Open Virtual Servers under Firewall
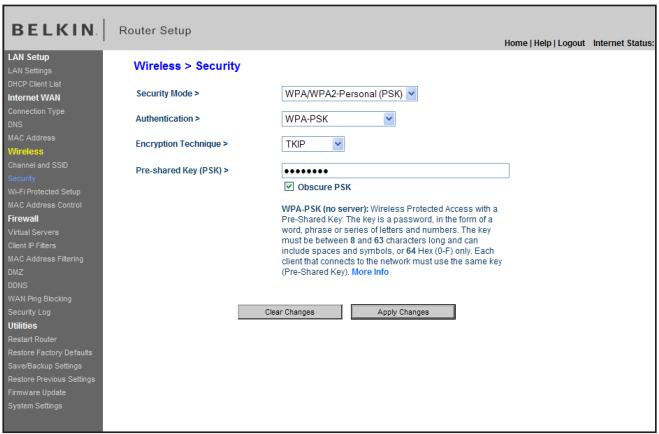 click(x=33, y=232)
